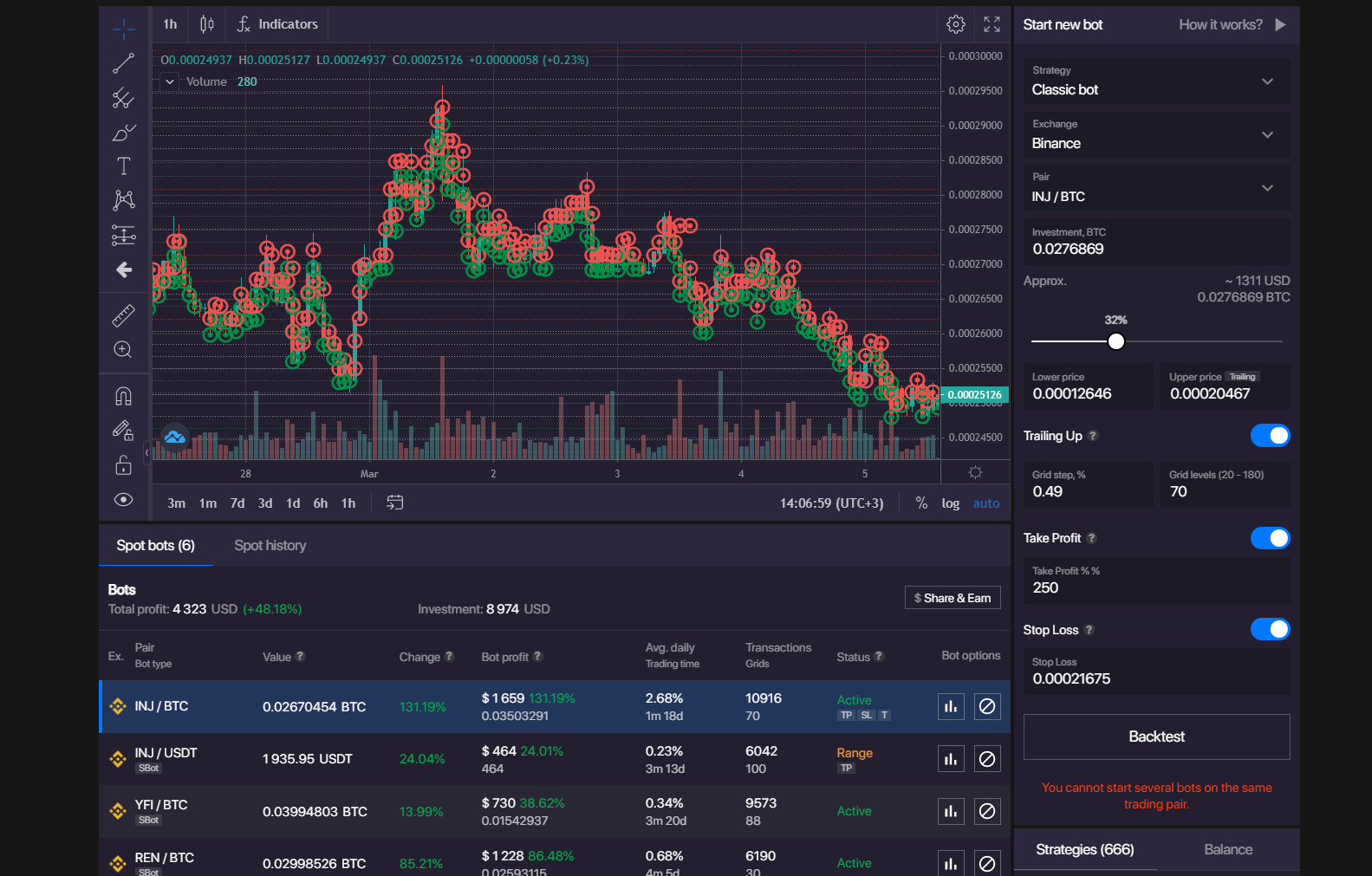Edit the Grid step, % field
This screenshot has width=1372, height=876.
coord(1088,484)
